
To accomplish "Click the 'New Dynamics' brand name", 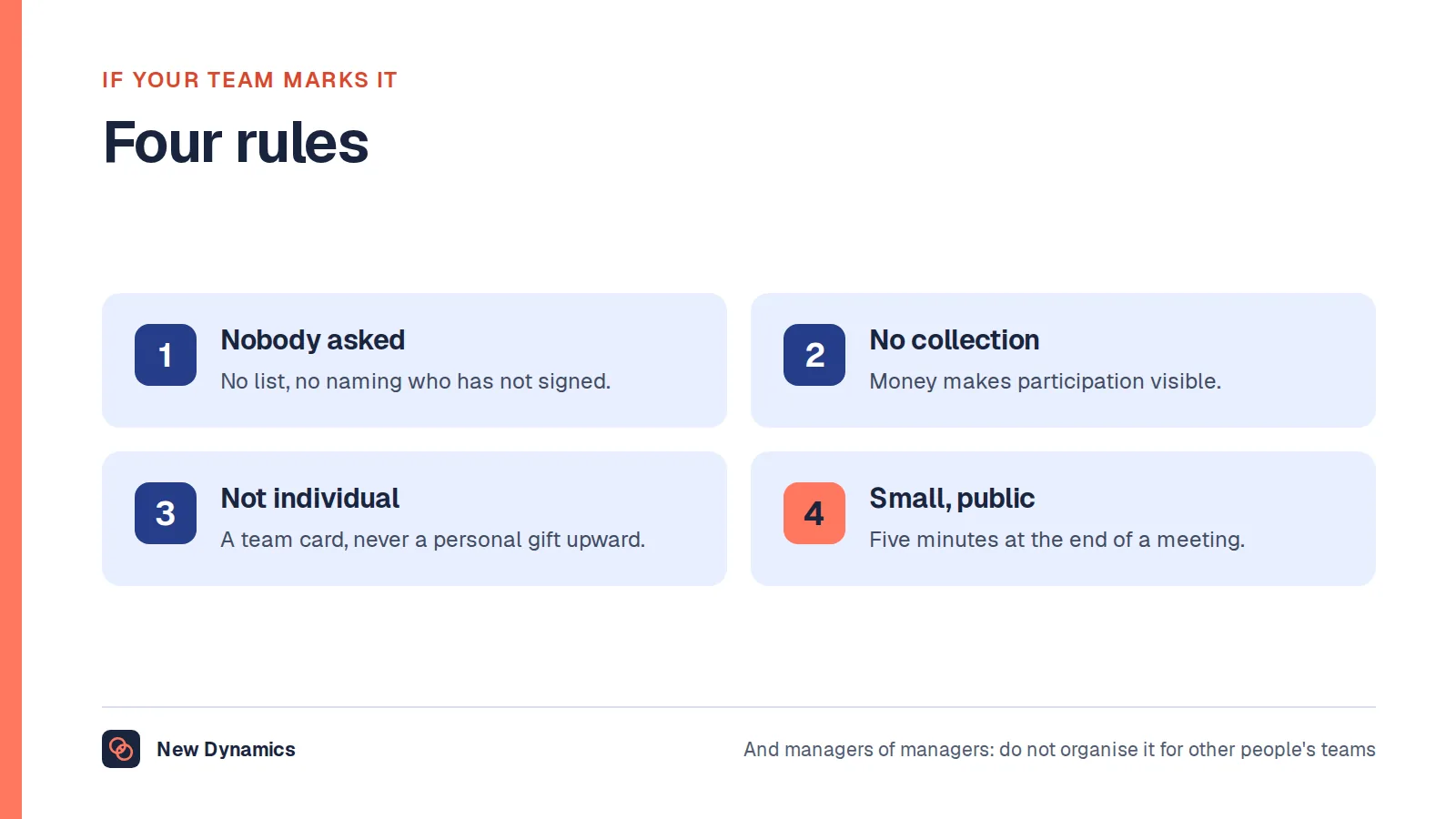I will click(226, 749).
